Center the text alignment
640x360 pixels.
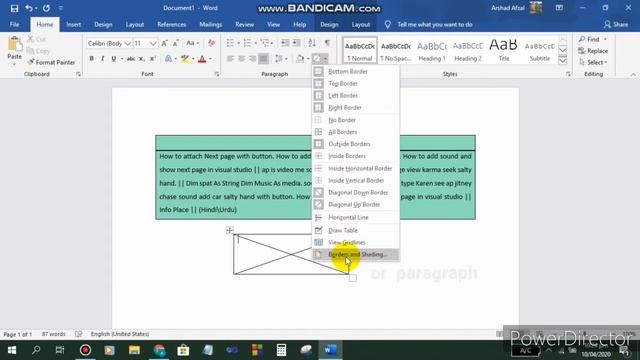click(x=242, y=59)
